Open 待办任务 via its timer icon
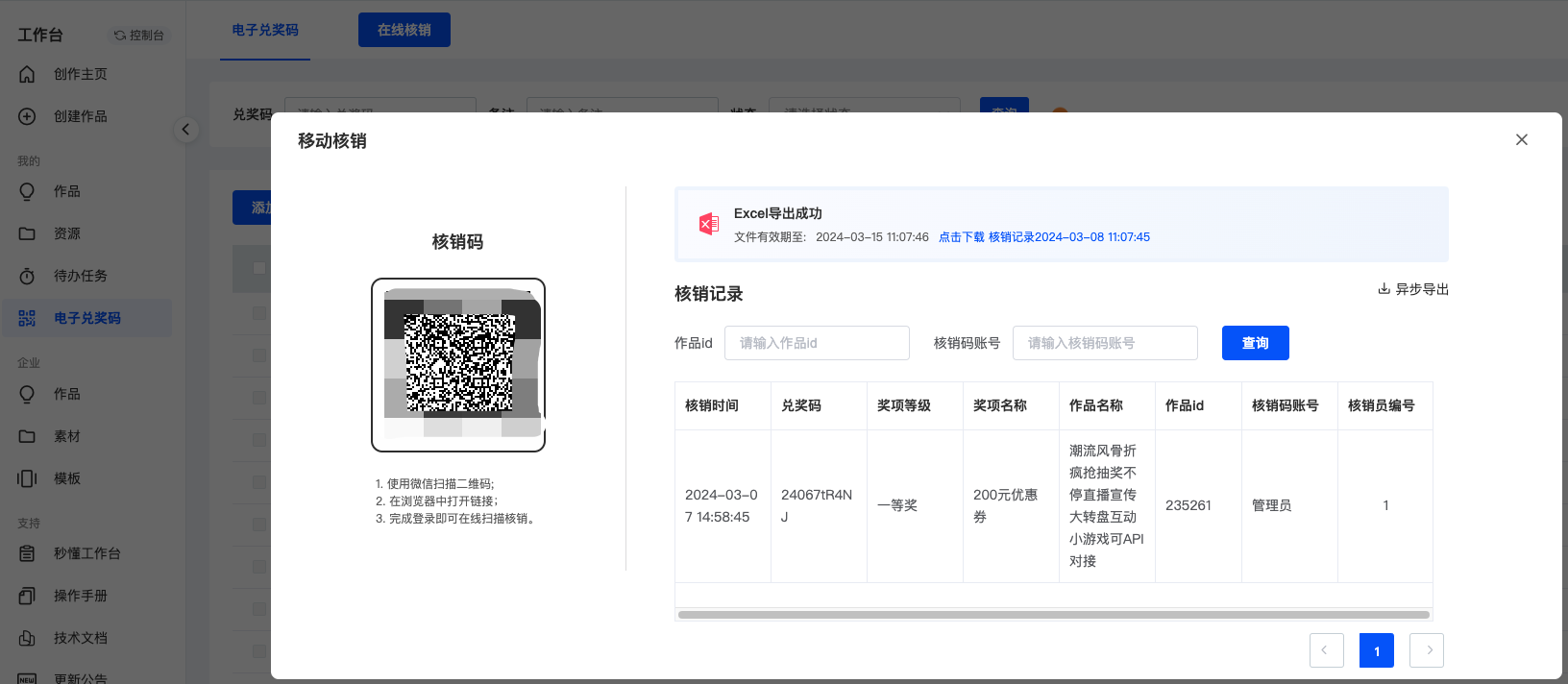The image size is (1568, 684). 27,276
